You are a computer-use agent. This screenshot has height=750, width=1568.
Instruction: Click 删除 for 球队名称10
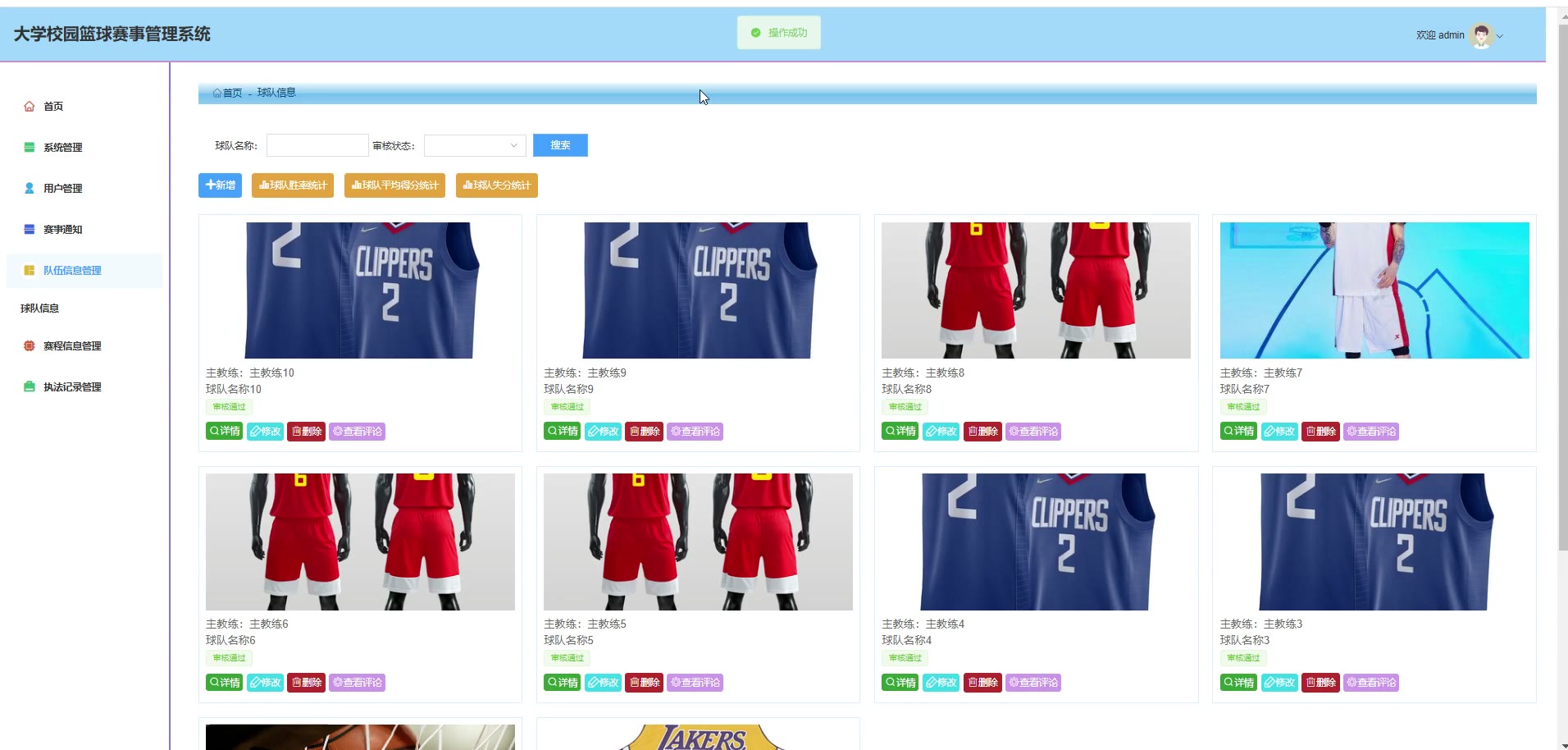[x=306, y=432]
